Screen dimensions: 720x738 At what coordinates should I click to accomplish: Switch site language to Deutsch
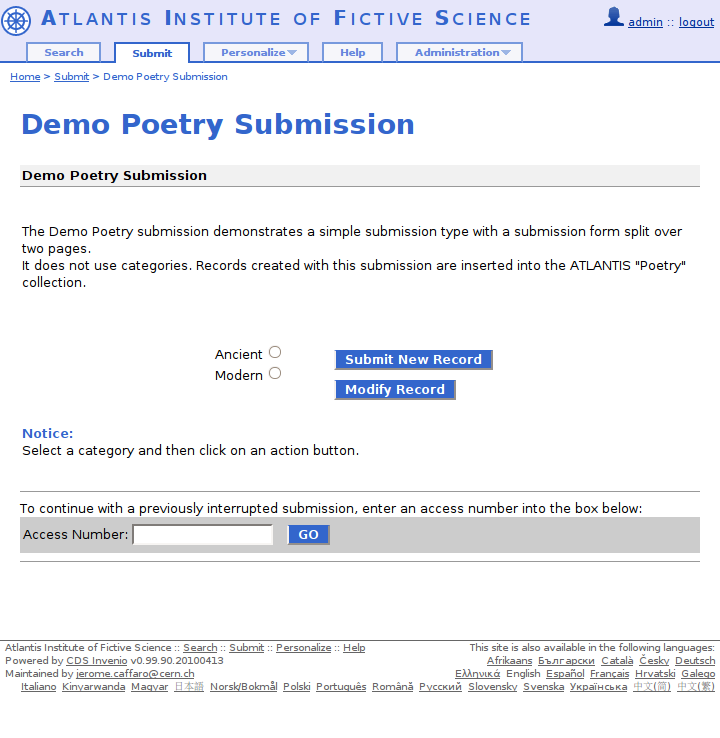(695, 661)
